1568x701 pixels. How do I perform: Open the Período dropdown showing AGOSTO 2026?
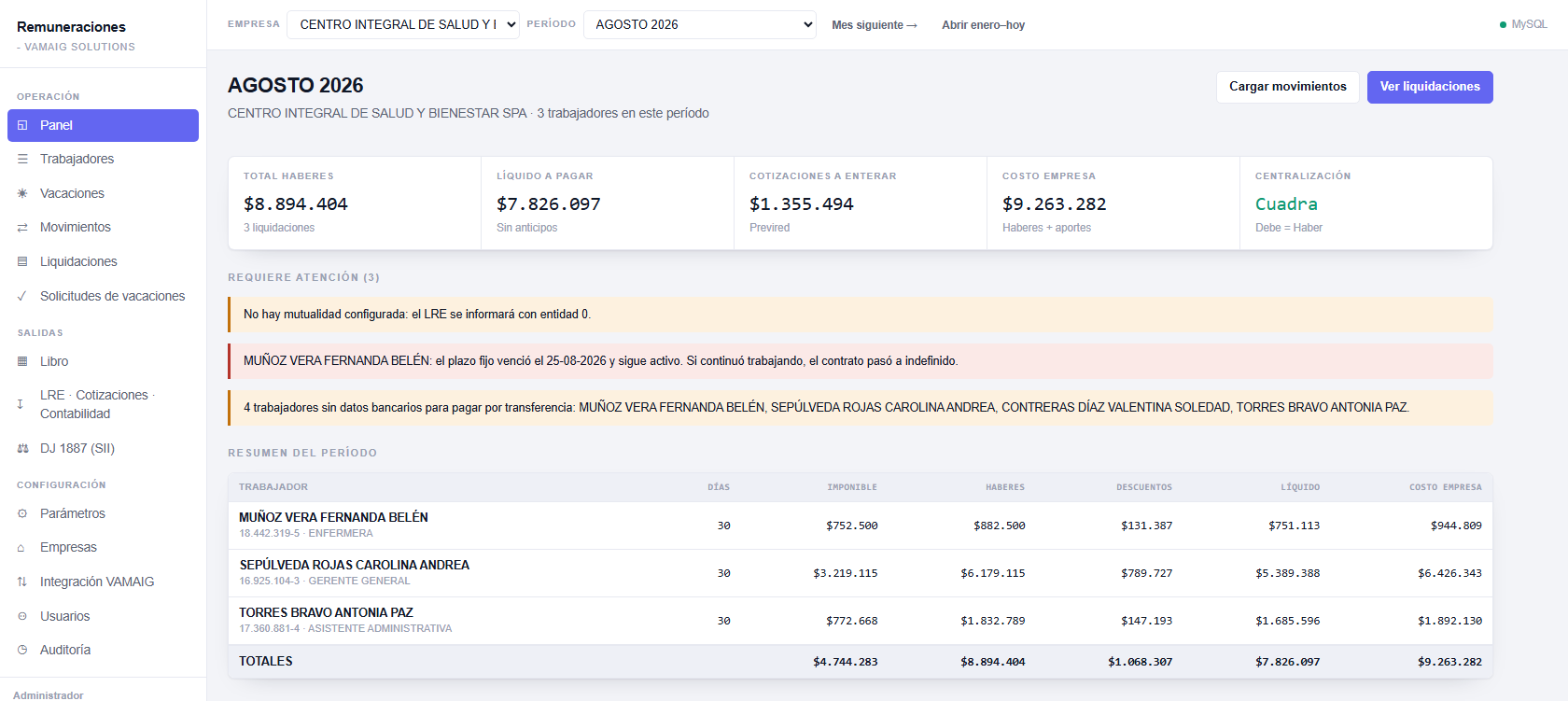[700, 24]
